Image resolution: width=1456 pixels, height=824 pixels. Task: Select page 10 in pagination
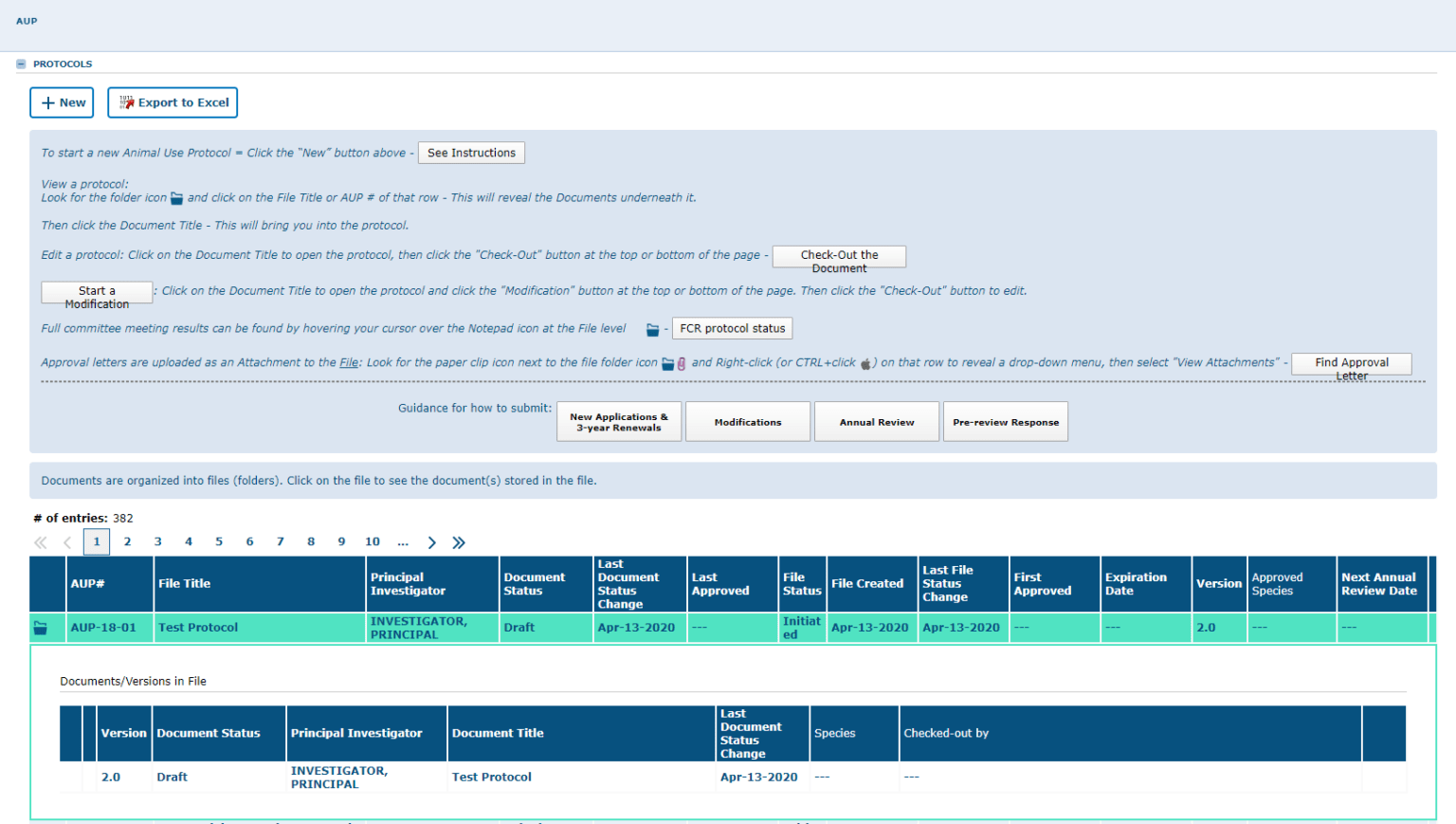point(373,541)
